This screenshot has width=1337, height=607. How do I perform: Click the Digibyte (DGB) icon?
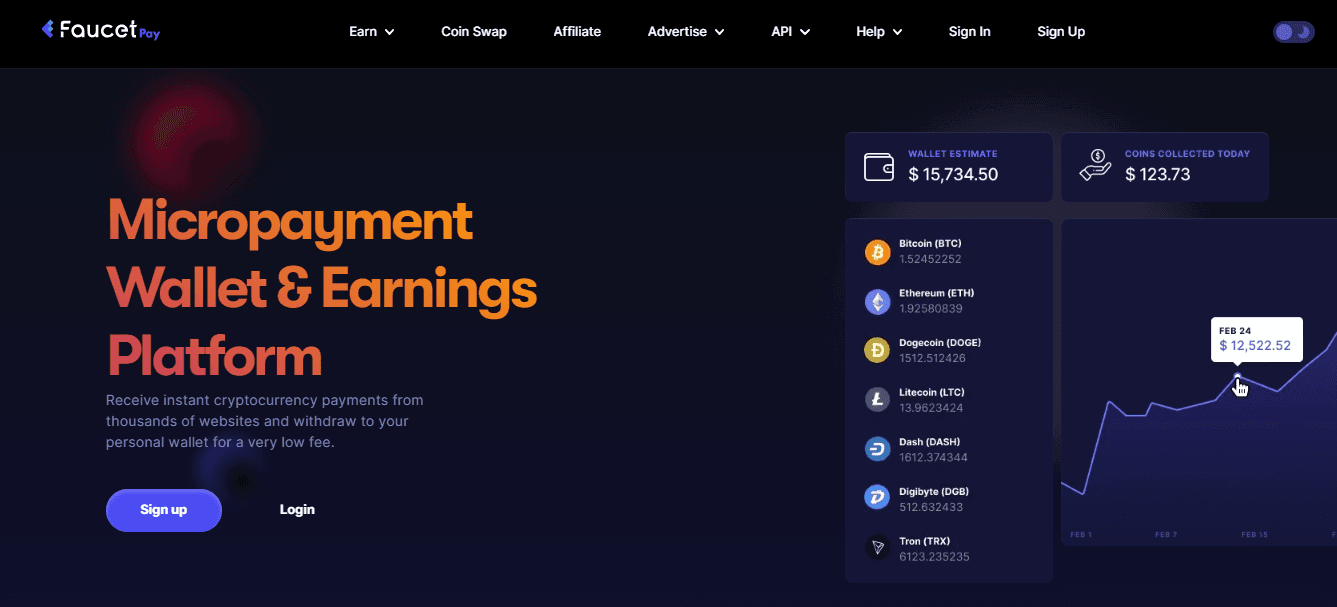pyautogui.click(x=877, y=497)
